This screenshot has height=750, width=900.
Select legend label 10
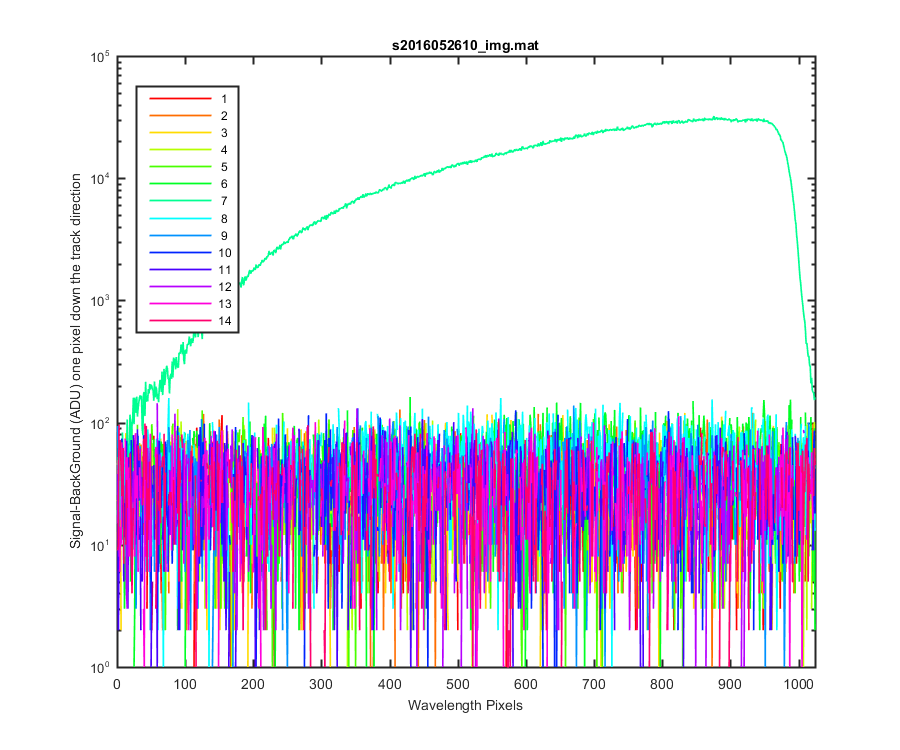[x=224, y=252]
